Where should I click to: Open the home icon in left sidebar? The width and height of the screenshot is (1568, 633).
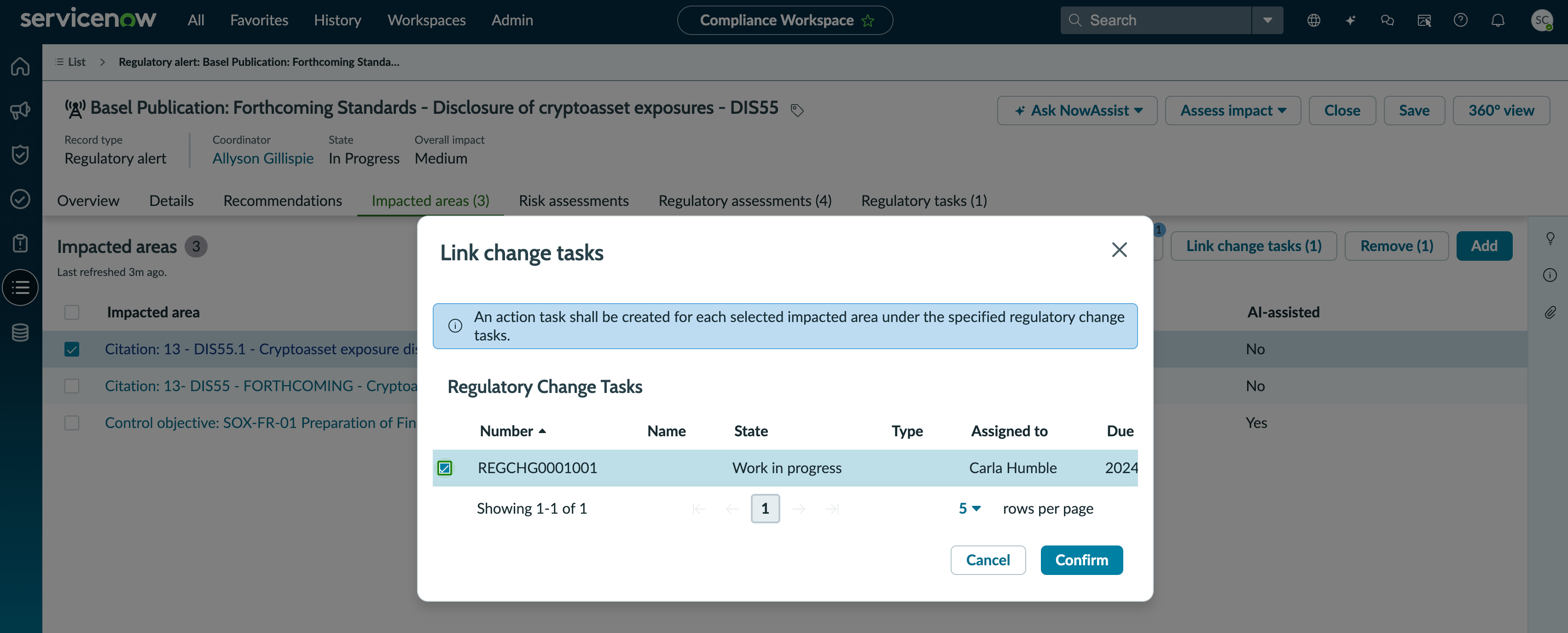tap(20, 66)
